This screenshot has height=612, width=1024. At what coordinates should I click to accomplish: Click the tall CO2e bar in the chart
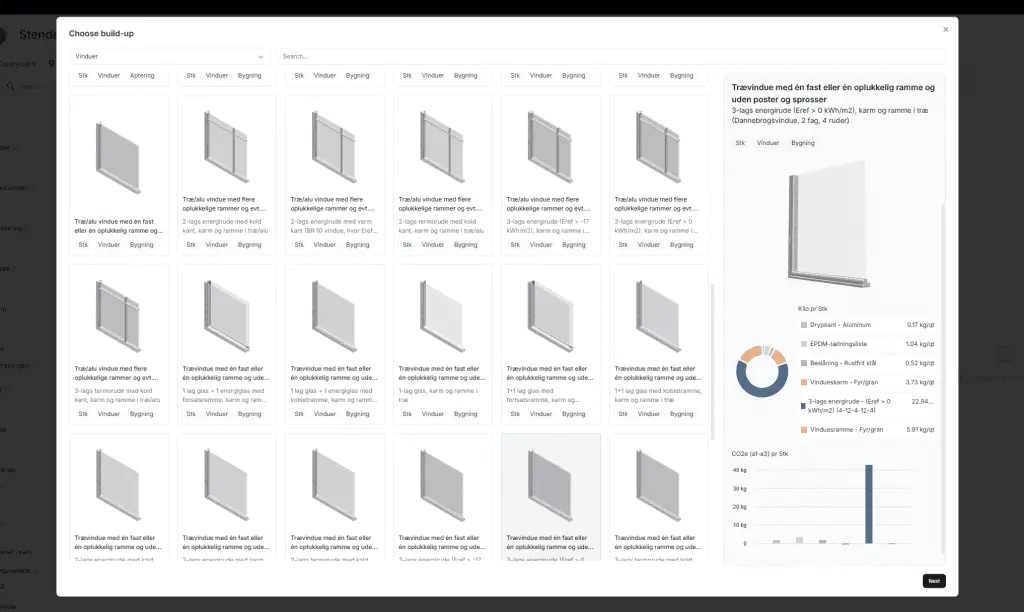pos(869,504)
